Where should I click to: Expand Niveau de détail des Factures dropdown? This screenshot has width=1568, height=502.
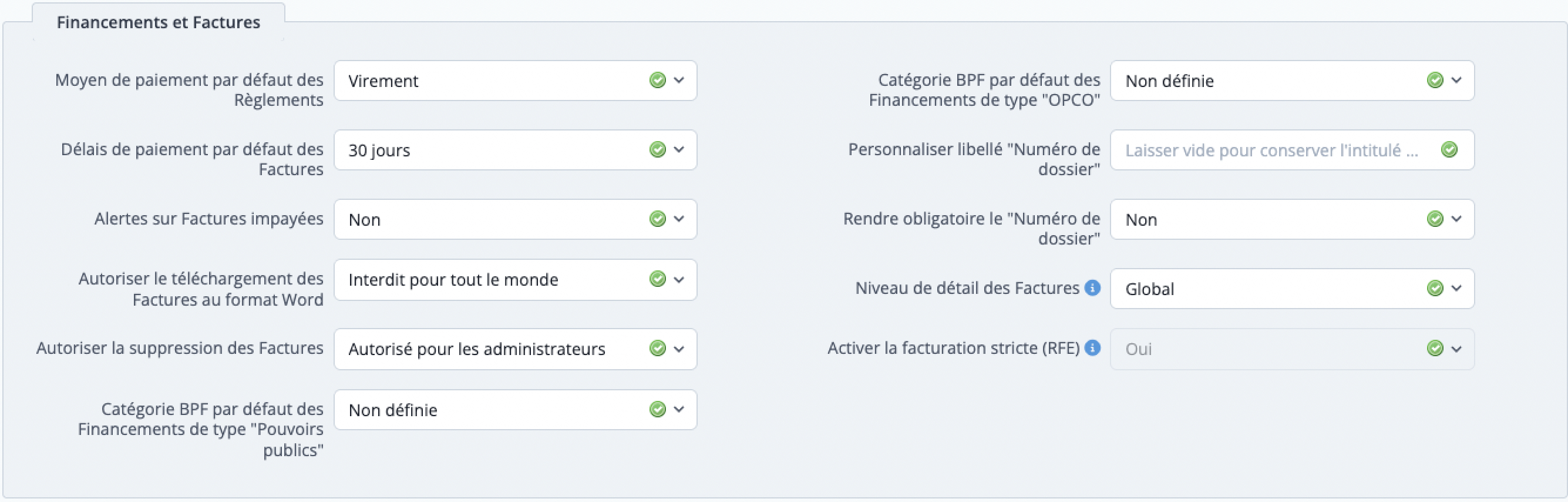click(1291, 289)
